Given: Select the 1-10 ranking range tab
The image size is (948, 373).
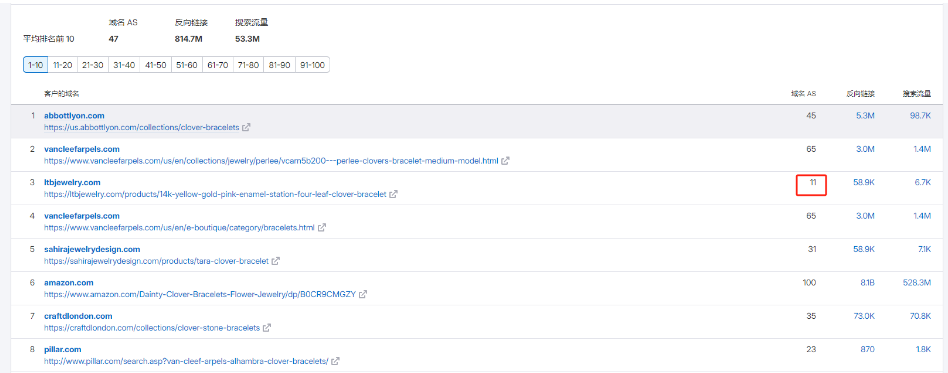Looking at the screenshot, I should (x=35, y=65).
